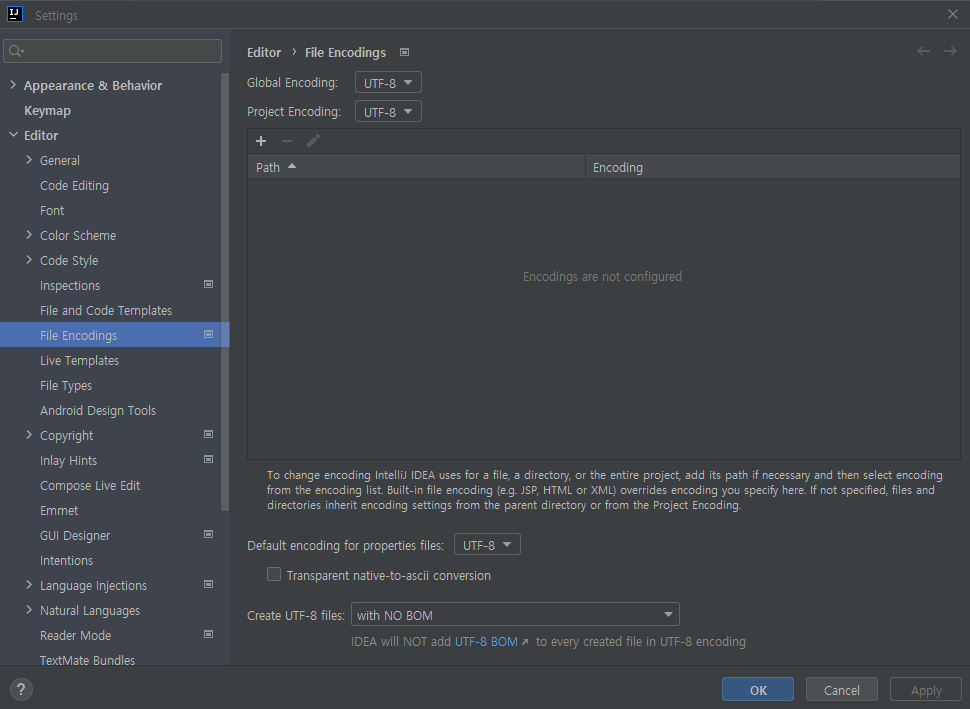Click the settings tree scrollbar
The image size is (970, 709).
225,291
